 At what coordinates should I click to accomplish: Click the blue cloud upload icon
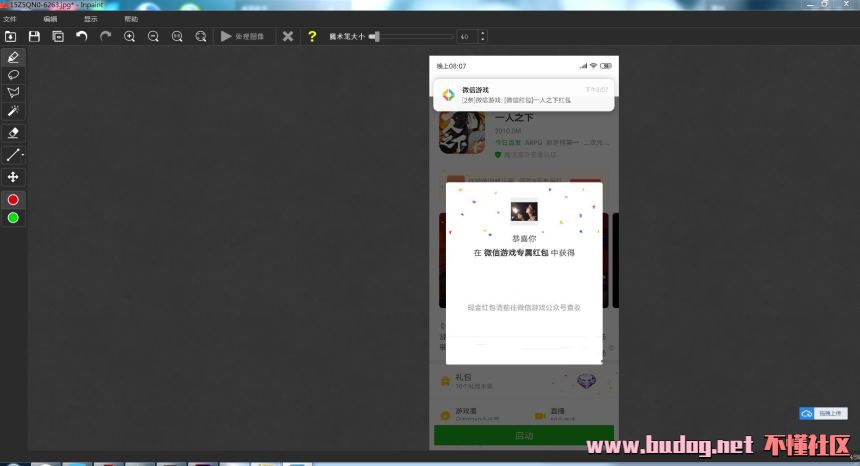click(x=807, y=414)
